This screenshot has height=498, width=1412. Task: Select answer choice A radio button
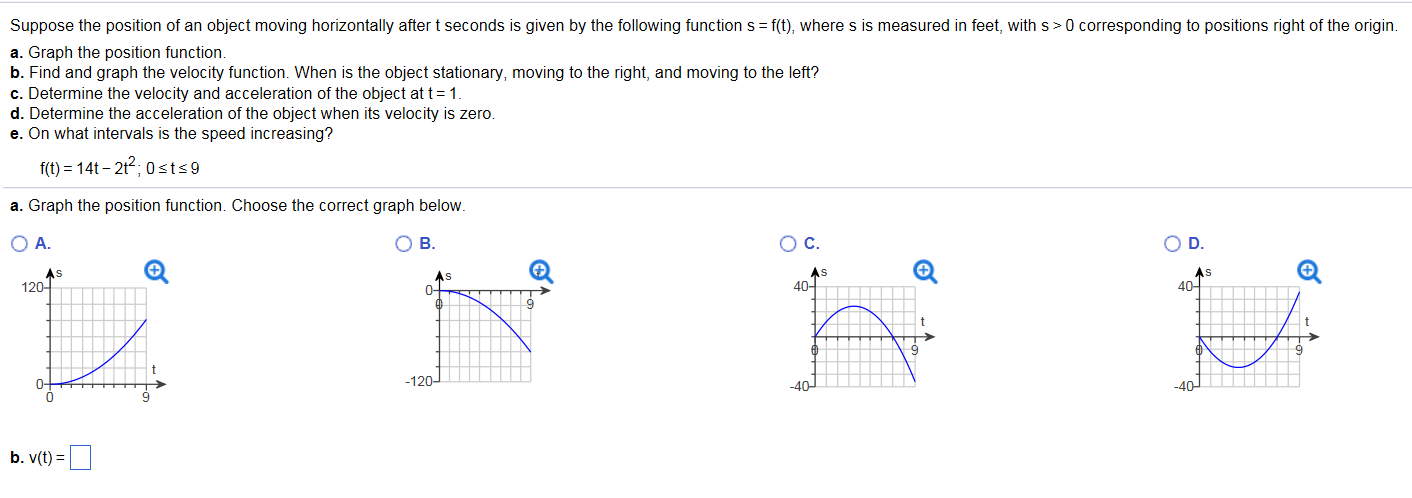pyautogui.click(x=21, y=243)
